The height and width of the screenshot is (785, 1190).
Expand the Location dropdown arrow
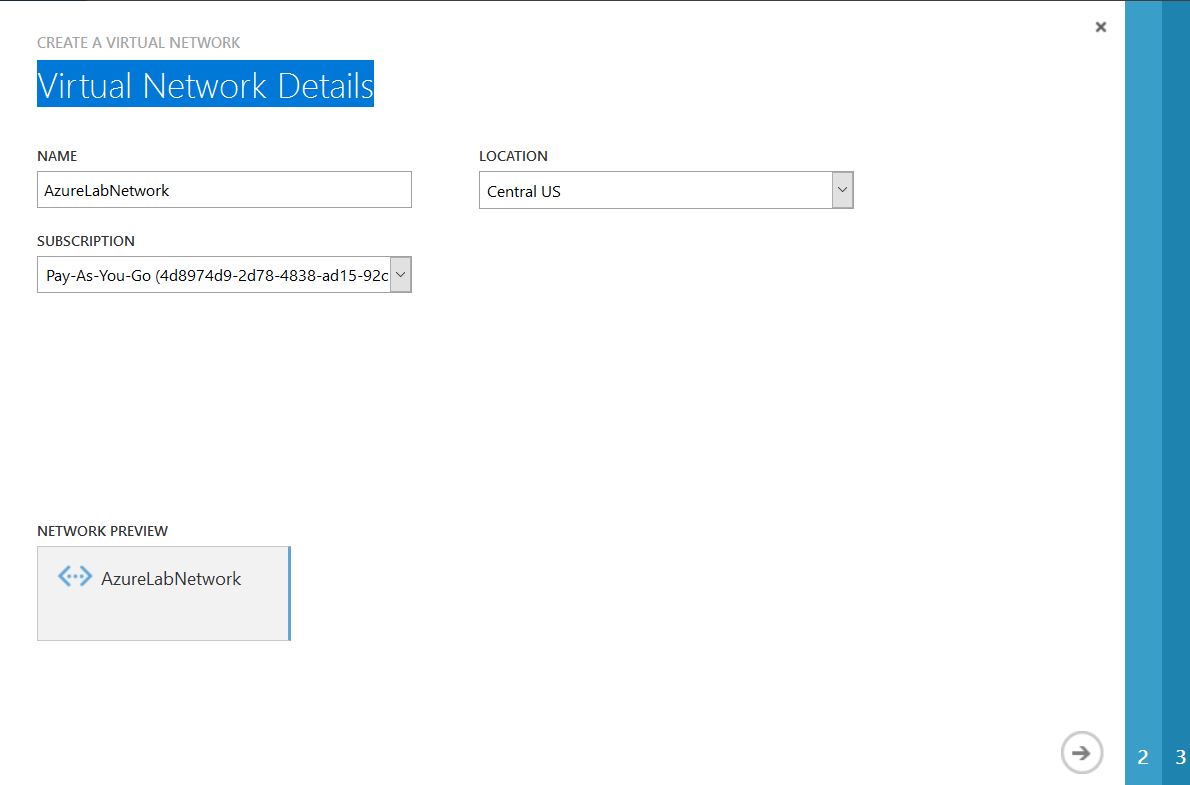pos(842,190)
